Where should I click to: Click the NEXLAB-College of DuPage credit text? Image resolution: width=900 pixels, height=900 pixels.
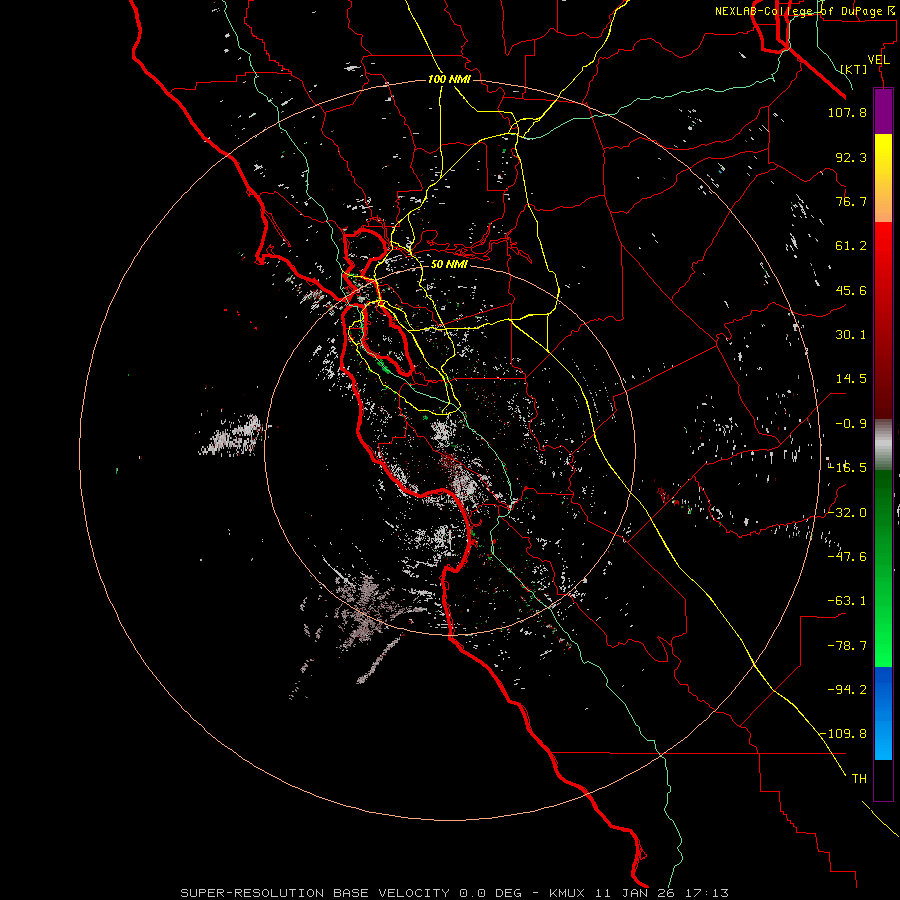[x=804, y=11]
